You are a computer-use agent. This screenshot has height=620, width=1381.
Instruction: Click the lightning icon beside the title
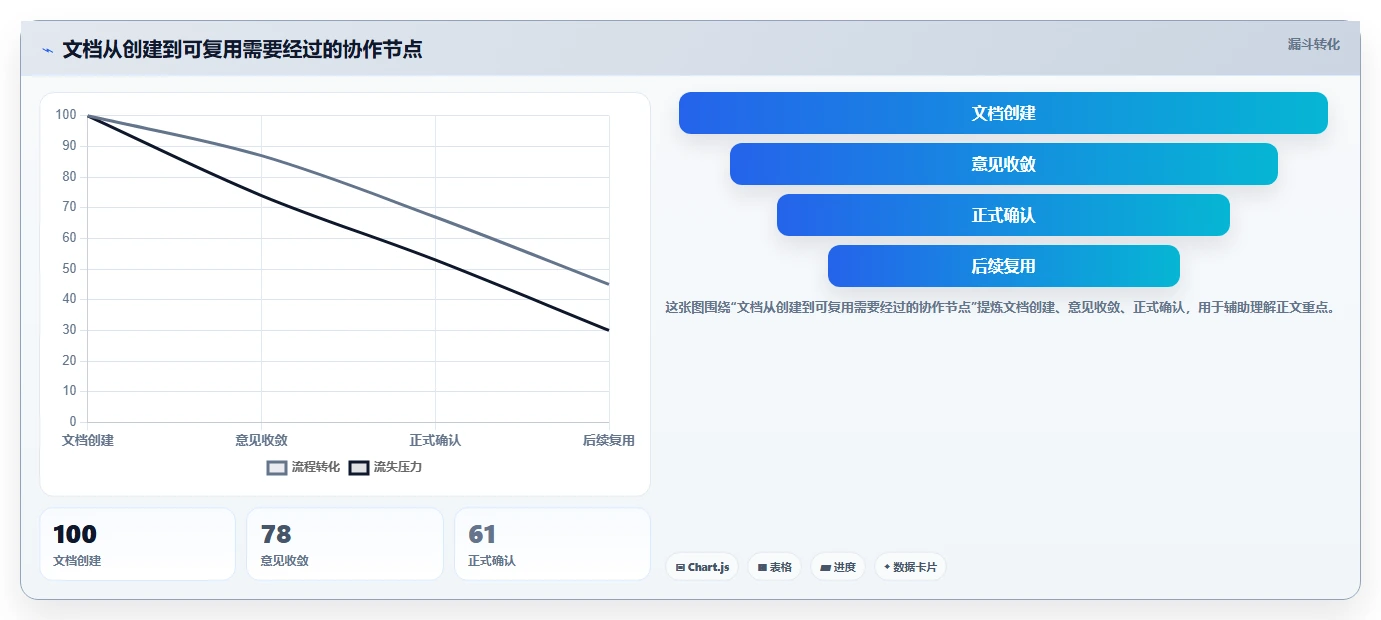pos(47,50)
